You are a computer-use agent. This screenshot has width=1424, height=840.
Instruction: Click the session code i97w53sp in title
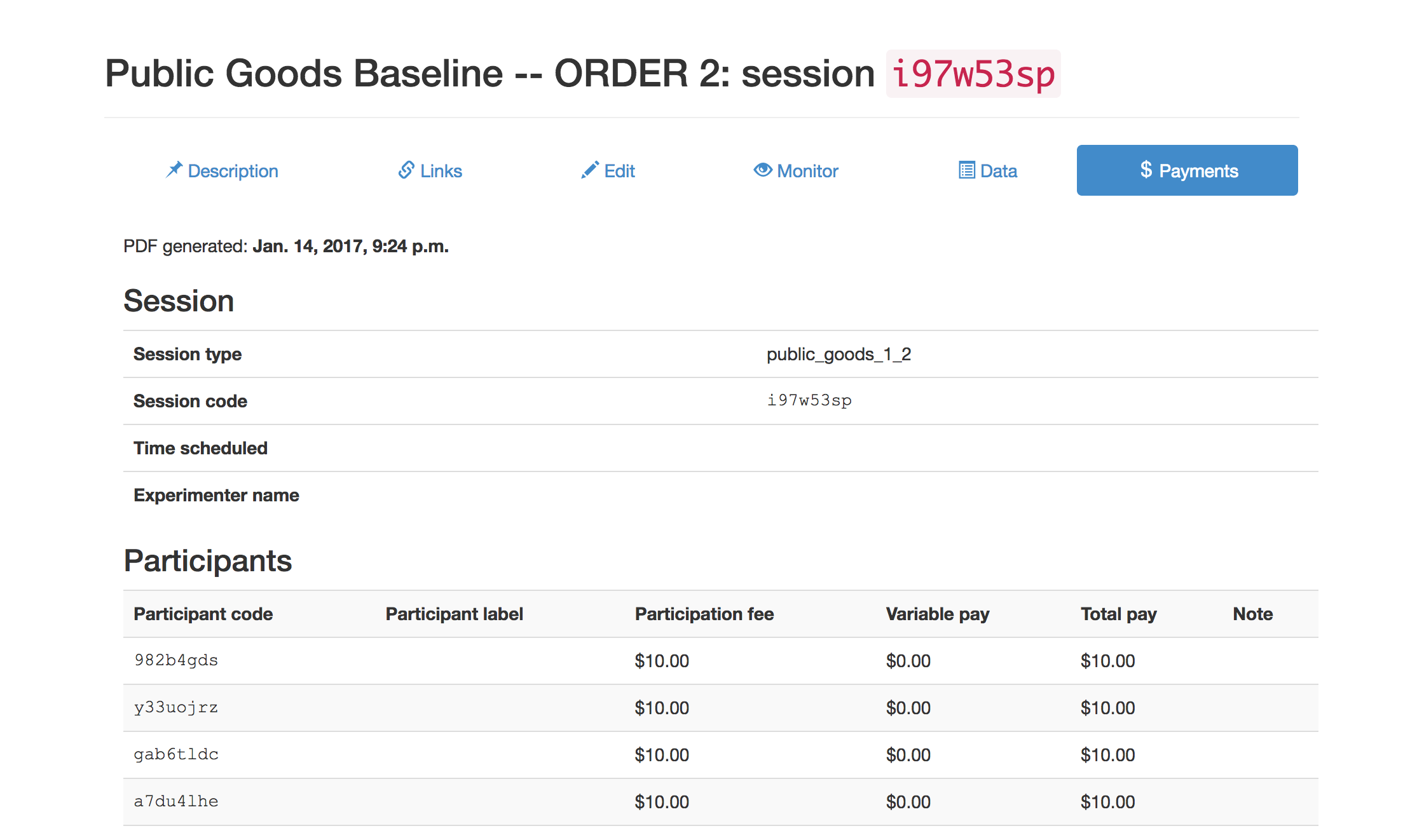973,74
